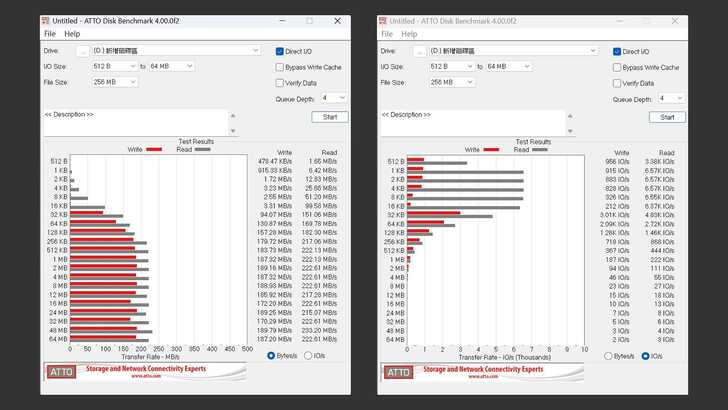Open www.atto.com link in left banner

pyautogui.click(x=146, y=376)
